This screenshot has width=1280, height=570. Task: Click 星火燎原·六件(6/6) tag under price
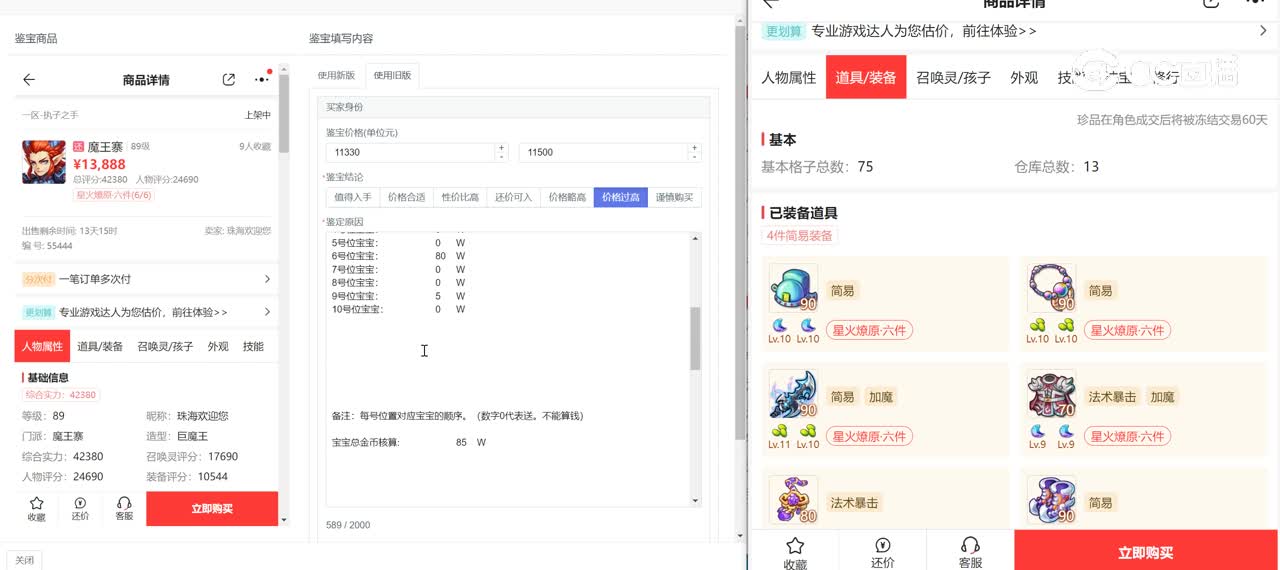coord(115,195)
